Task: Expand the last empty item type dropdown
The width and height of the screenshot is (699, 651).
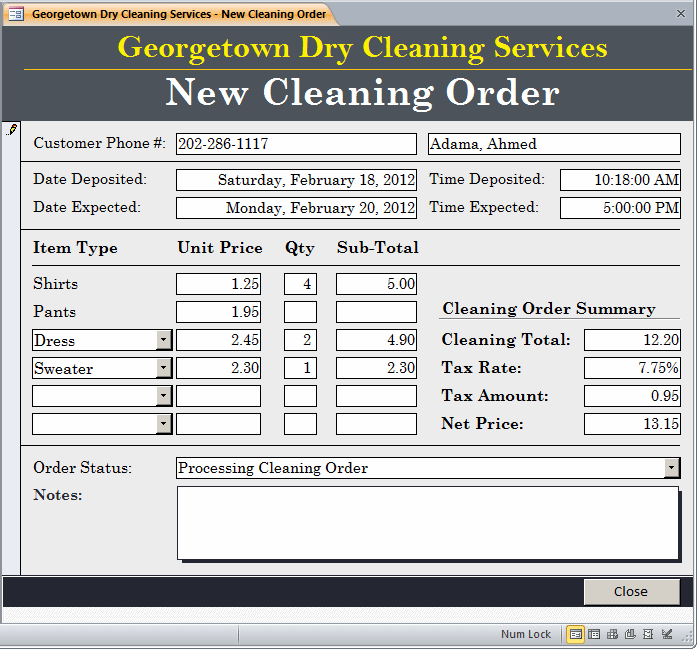Action: point(164,424)
